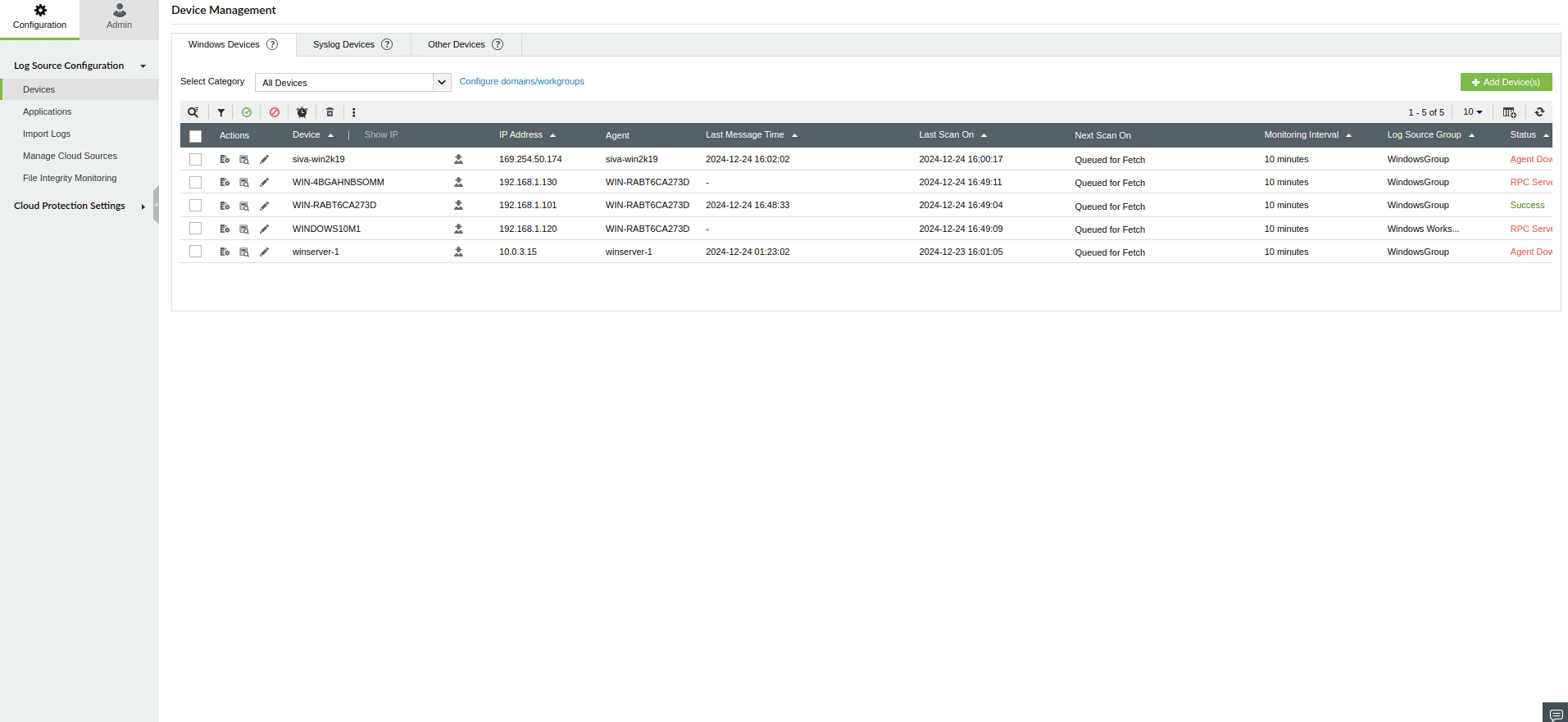Sort by Monitoring Interval column
1568x722 pixels.
coord(1307,134)
